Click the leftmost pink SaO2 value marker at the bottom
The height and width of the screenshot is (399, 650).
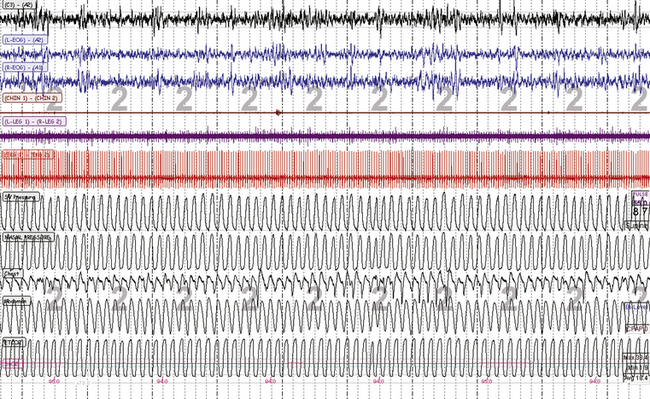pos(54,381)
